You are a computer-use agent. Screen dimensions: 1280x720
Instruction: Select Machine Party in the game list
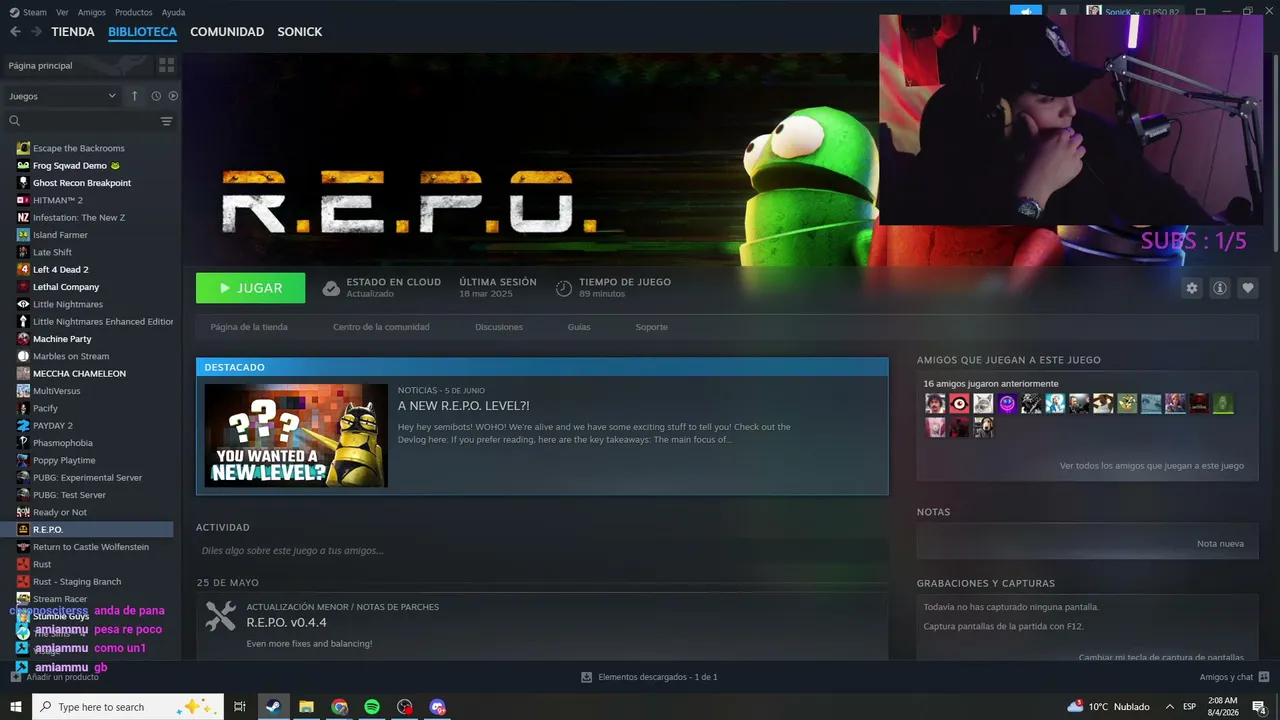point(62,339)
